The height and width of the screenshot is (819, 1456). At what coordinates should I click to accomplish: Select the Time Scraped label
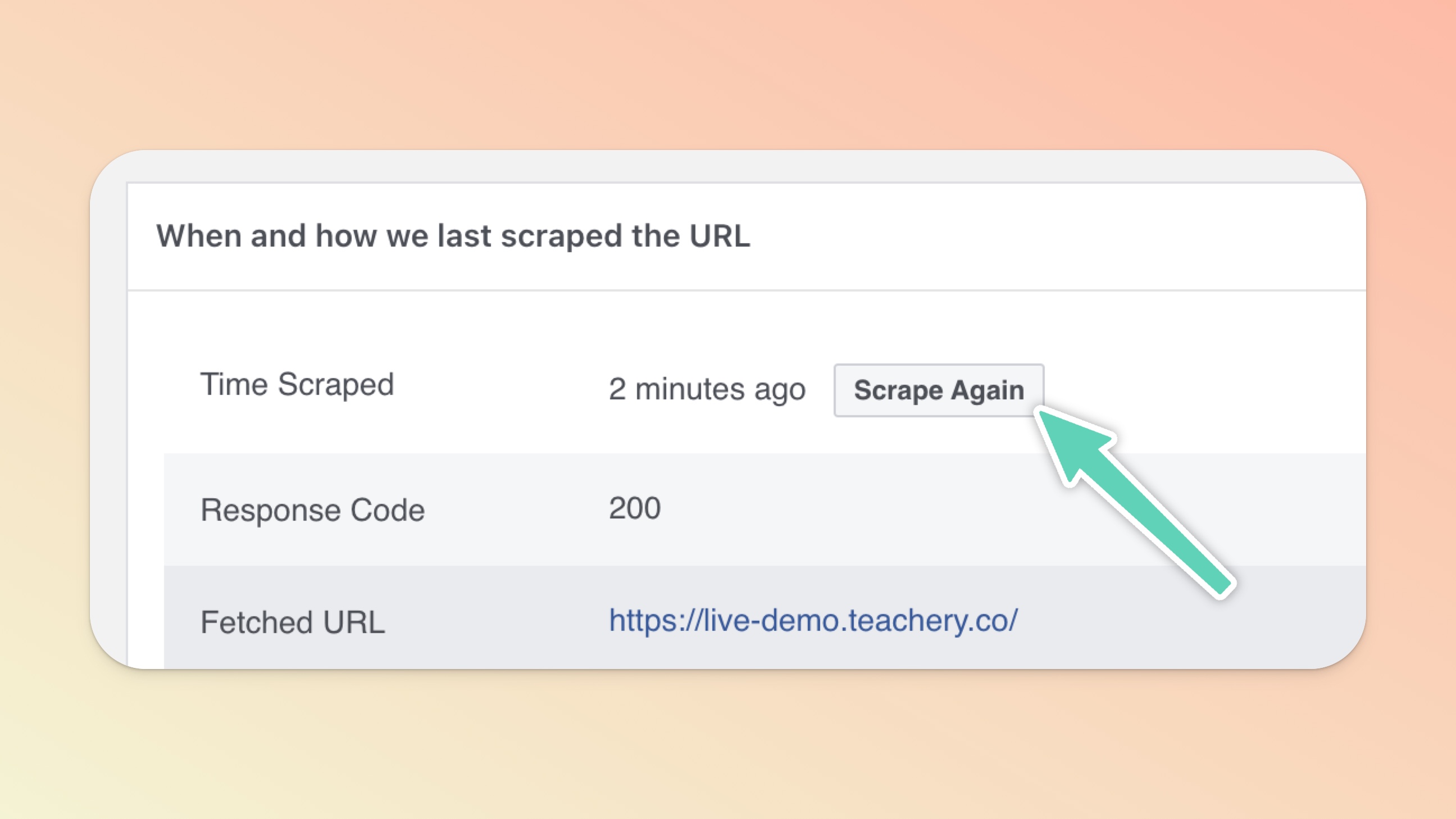[297, 385]
